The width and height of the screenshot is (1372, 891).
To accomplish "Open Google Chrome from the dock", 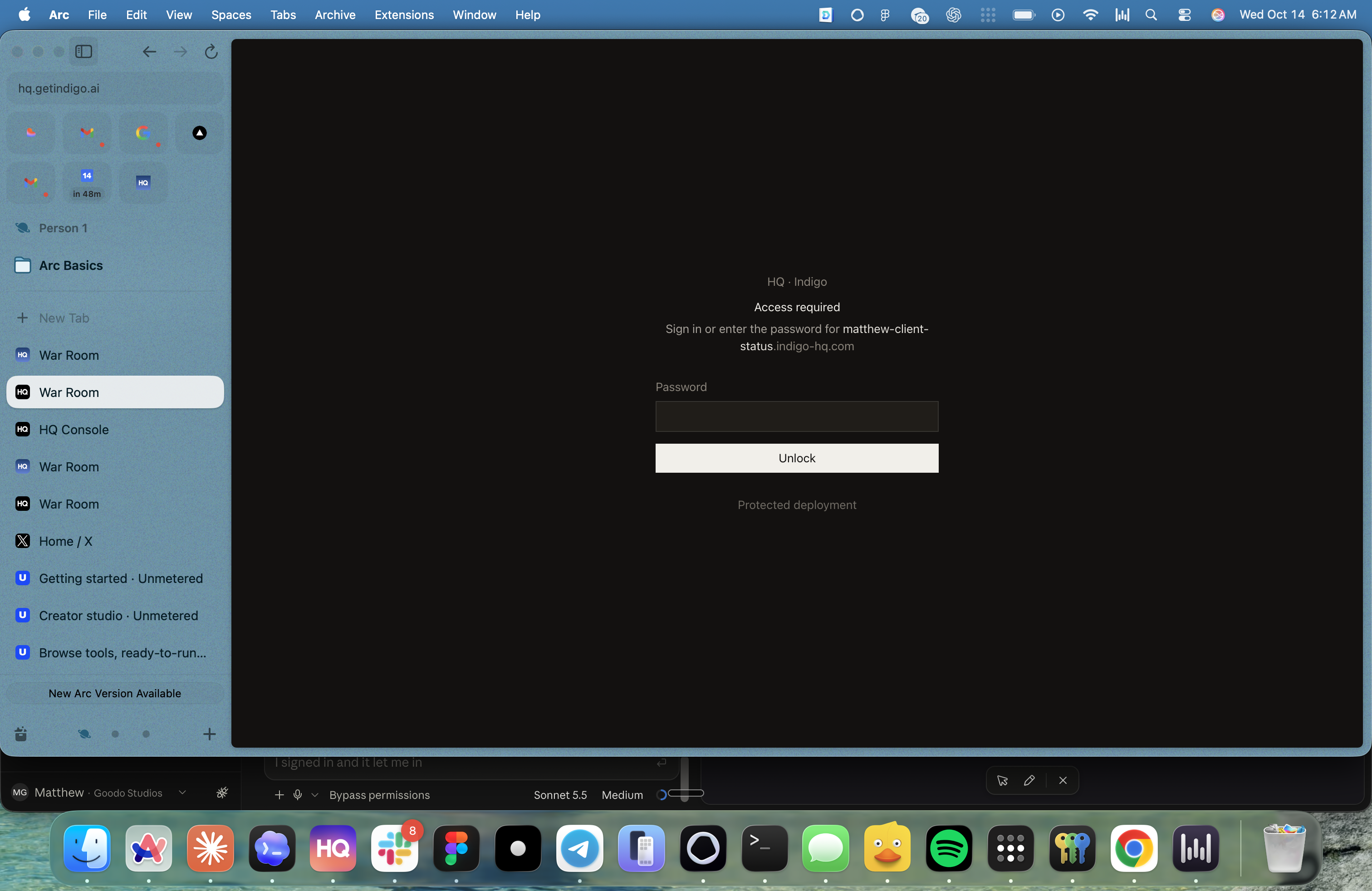I will tap(1134, 848).
